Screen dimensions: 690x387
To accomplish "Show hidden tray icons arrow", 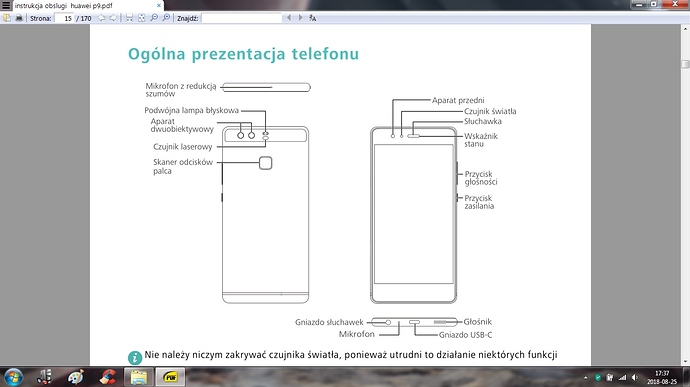I will pyautogui.click(x=585, y=378).
